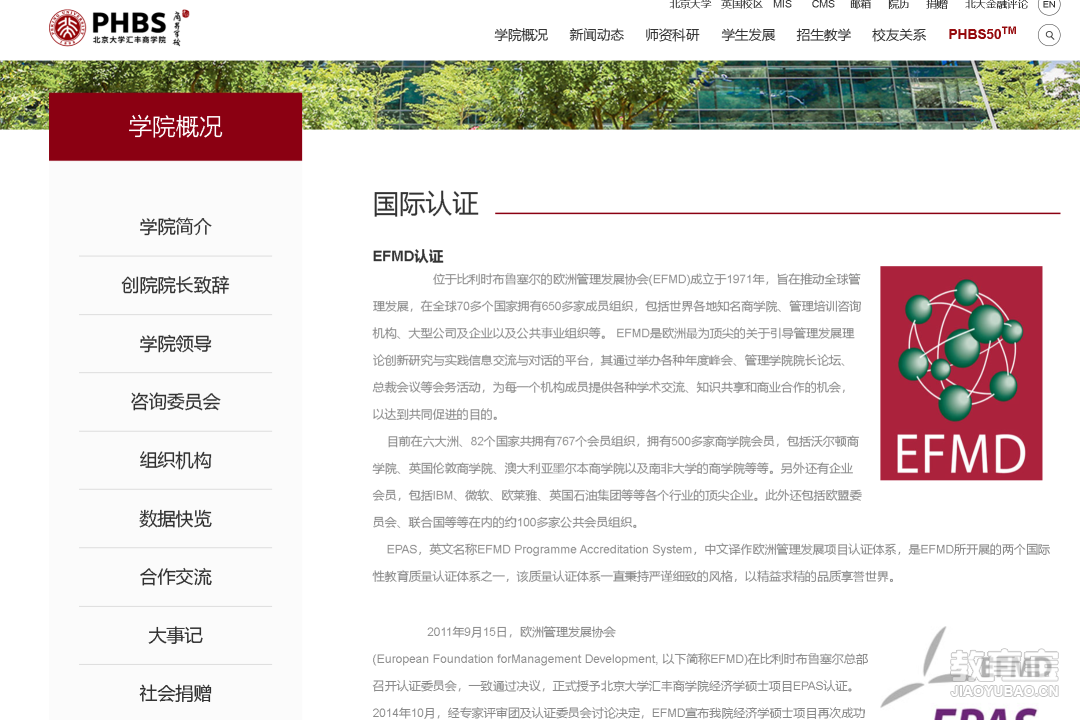Click the text line starting EPAS，英文名称EFMD

[718, 549]
